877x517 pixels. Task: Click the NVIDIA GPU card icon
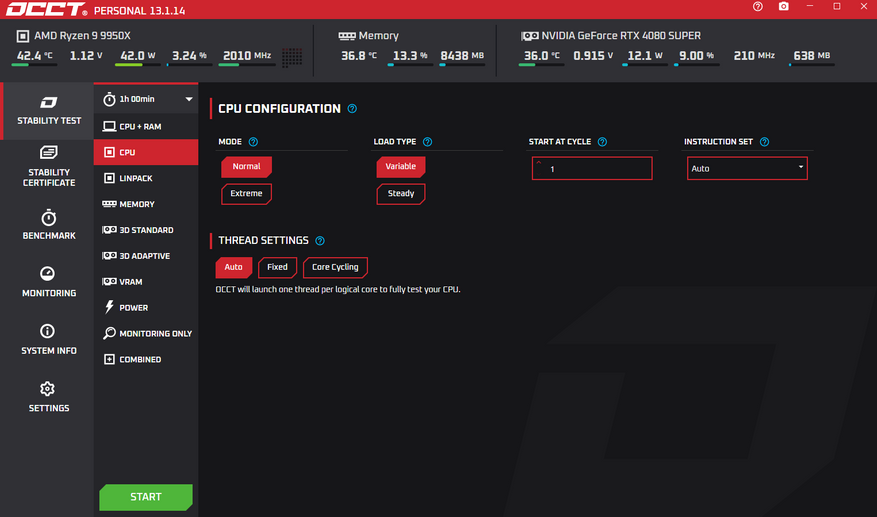tap(529, 36)
